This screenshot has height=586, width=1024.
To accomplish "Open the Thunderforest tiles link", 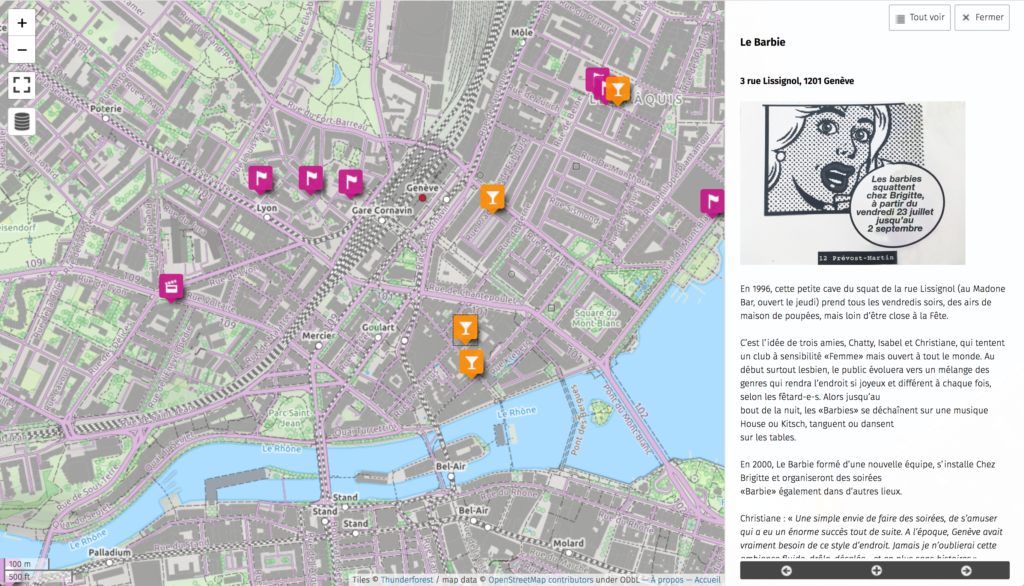I will 407,579.
